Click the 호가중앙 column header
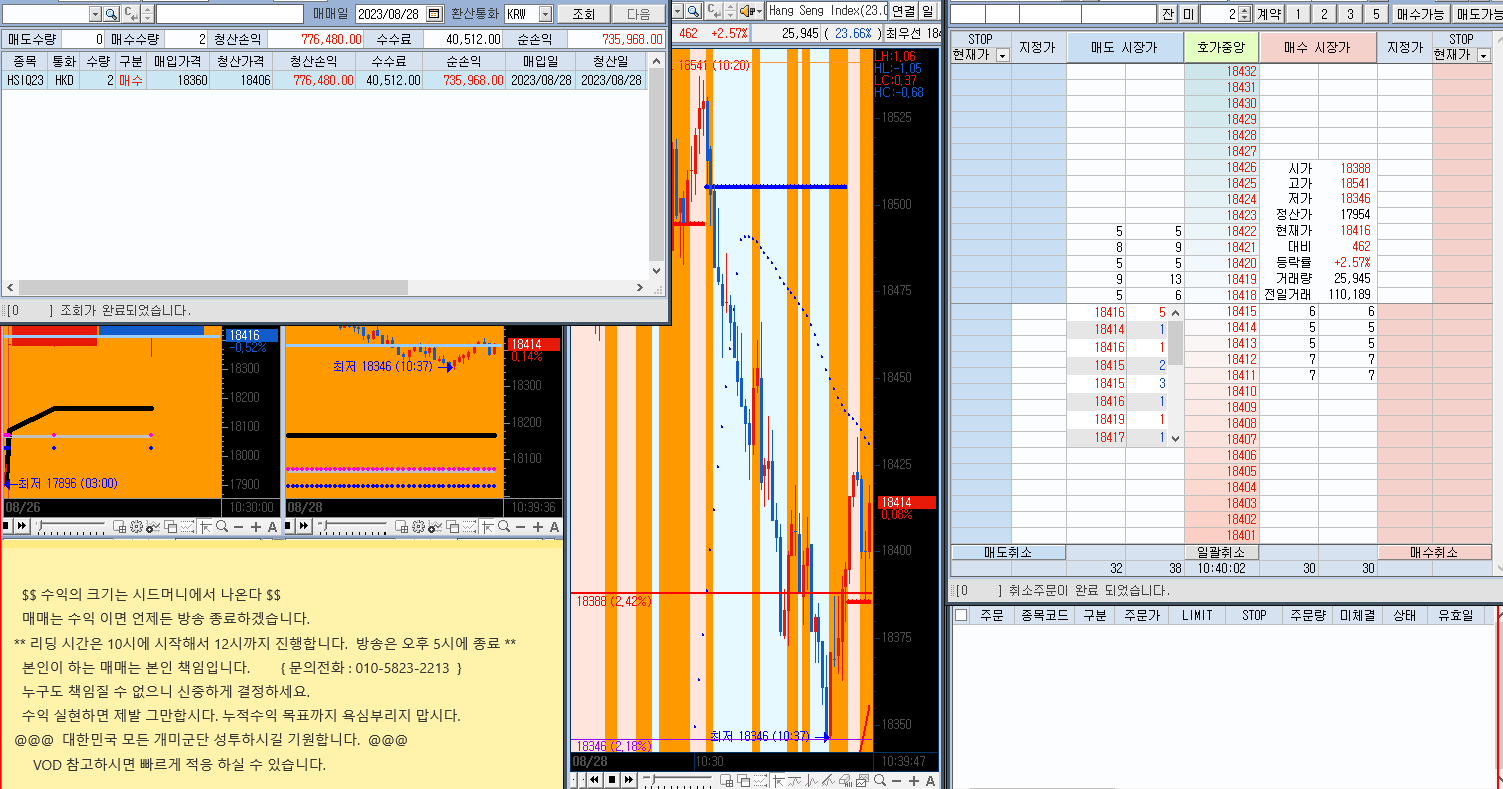The height and width of the screenshot is (789, 1503). click(1221, 47)
